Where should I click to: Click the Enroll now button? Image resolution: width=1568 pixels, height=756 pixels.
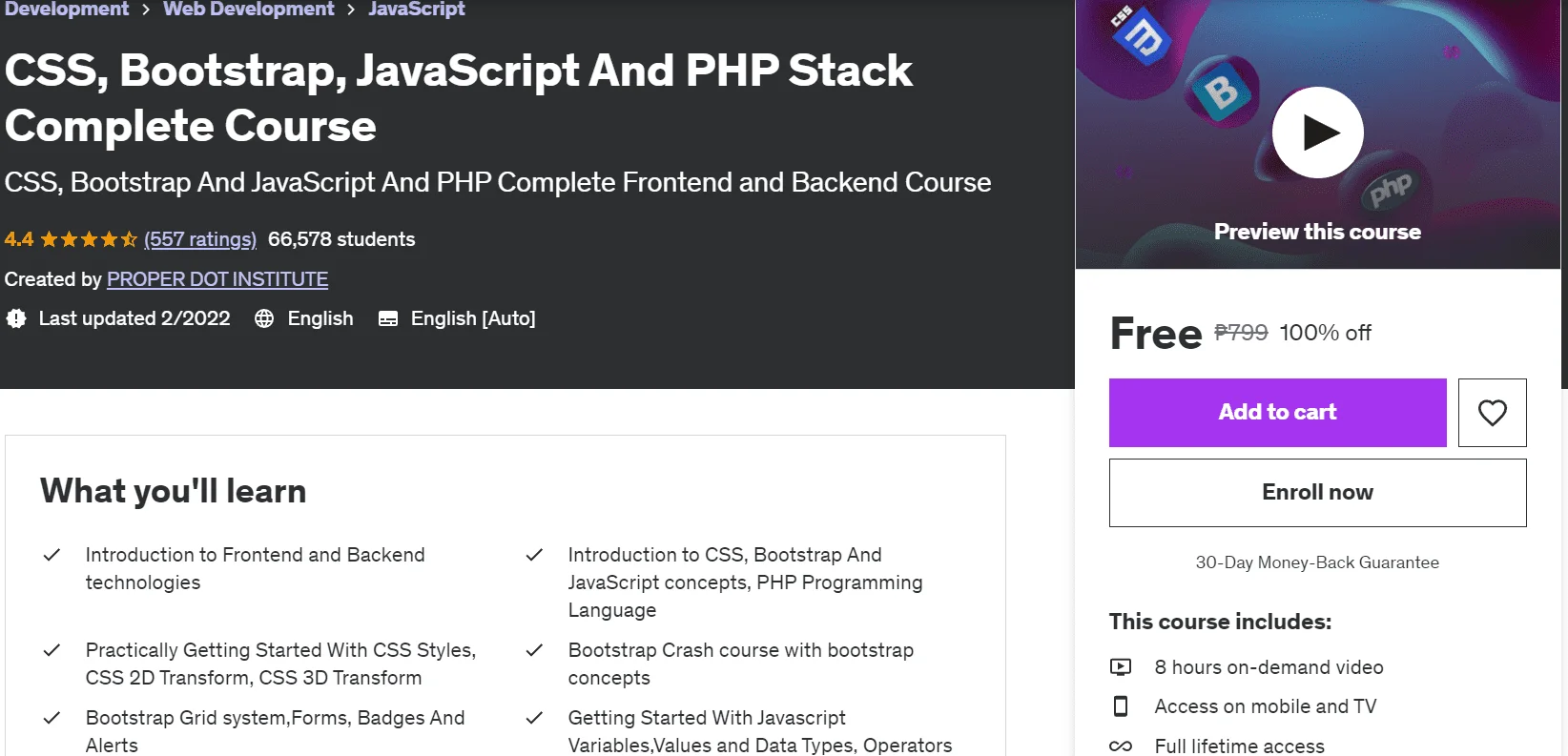click(x=1317, y=493)
